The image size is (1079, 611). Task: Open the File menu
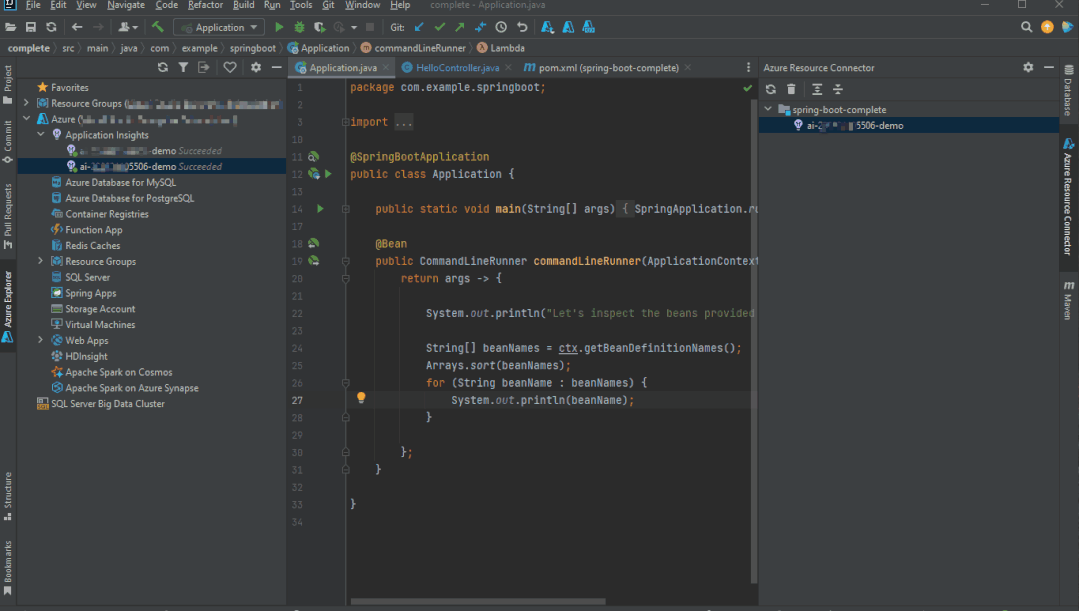32,5
